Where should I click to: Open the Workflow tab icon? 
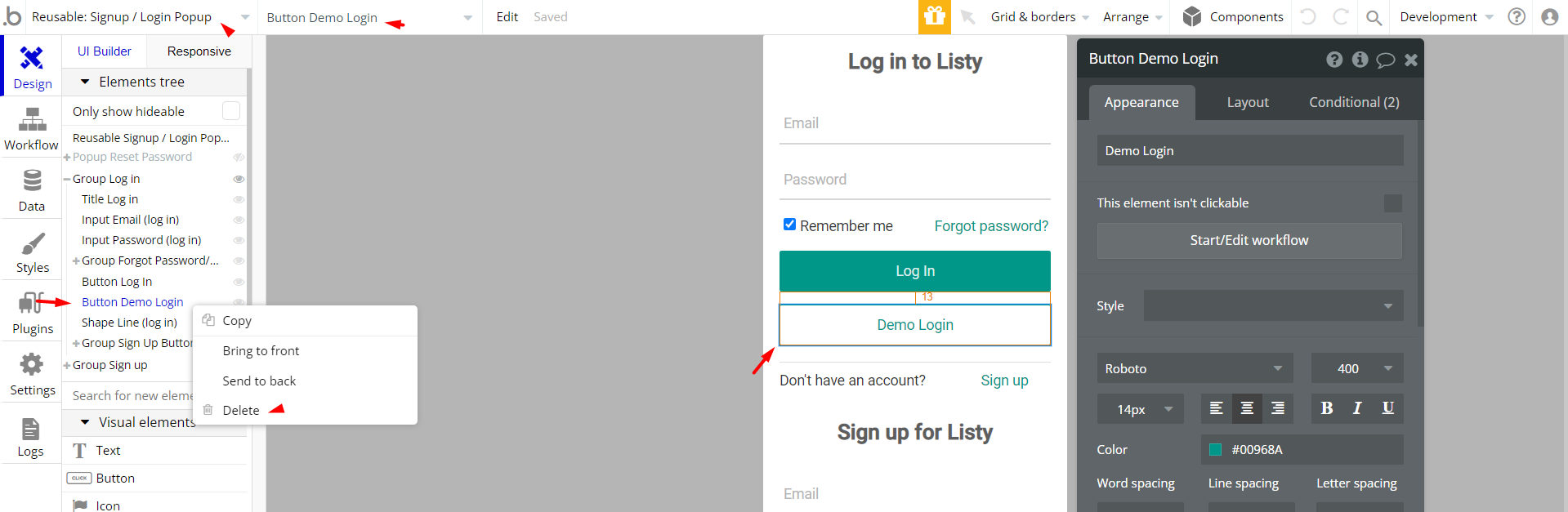pyautogui.click(x=32, y=122)
